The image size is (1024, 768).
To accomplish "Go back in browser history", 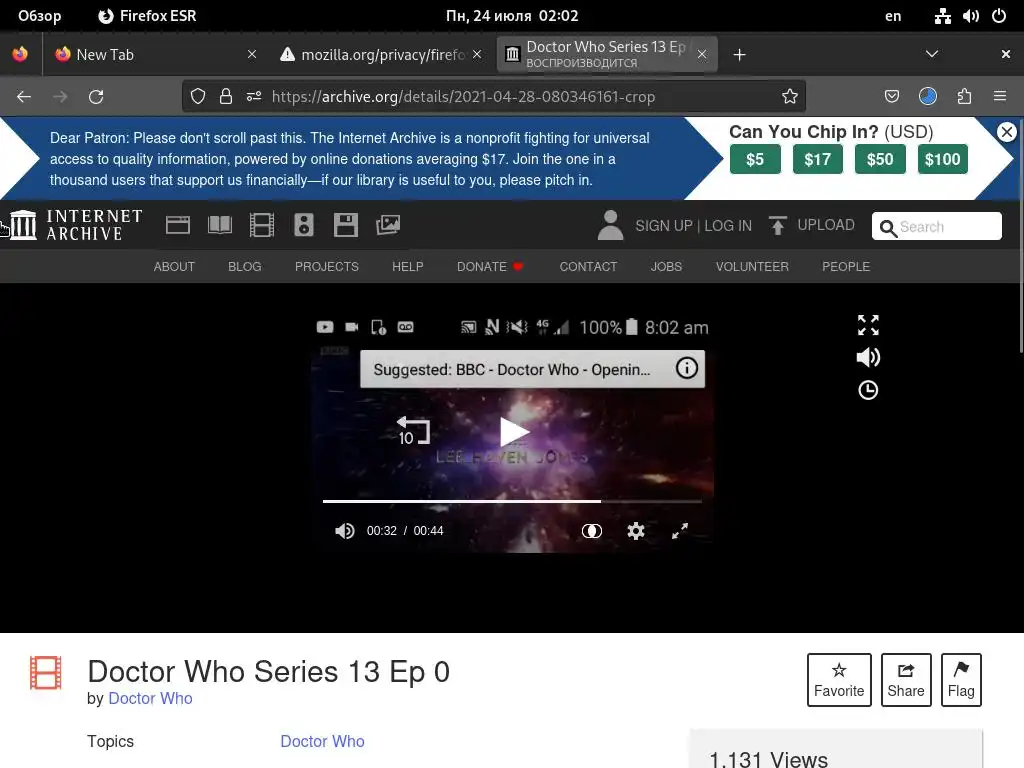I will [x=24, y=97].
